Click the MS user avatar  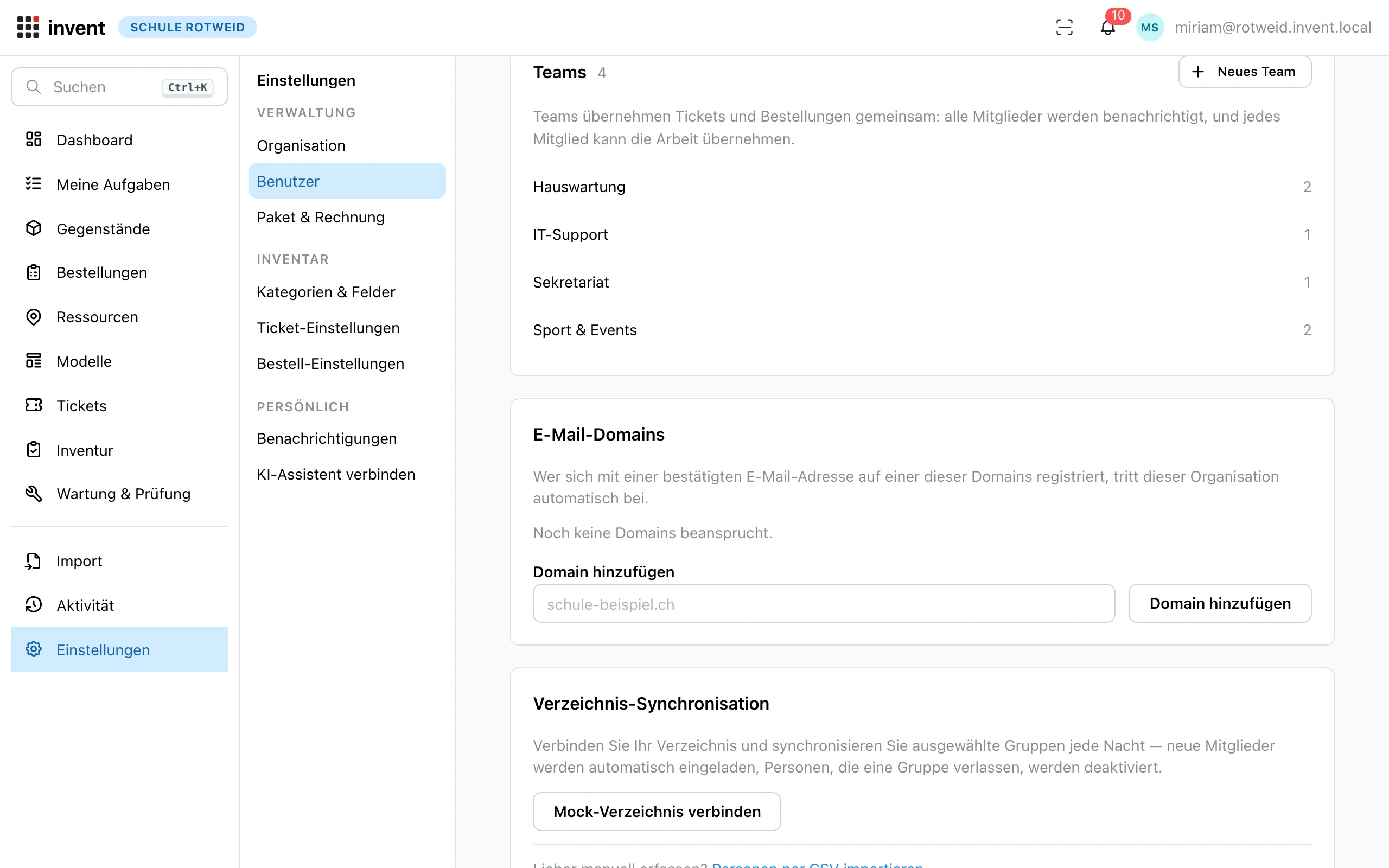click(x=1150, y=27)
